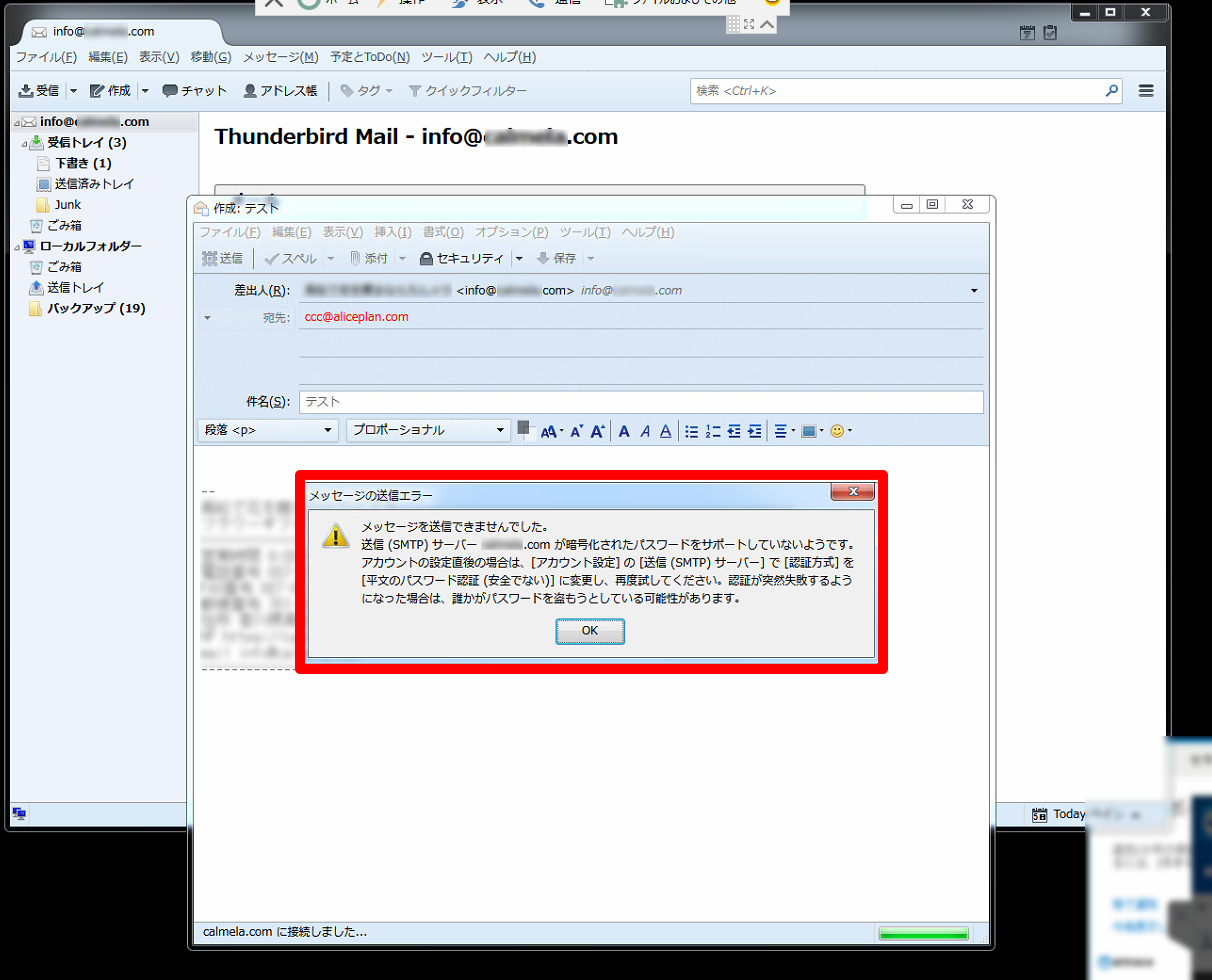1212x980 pixels.
Task: Click the online status icon in status bar
Action: (19, 814)
